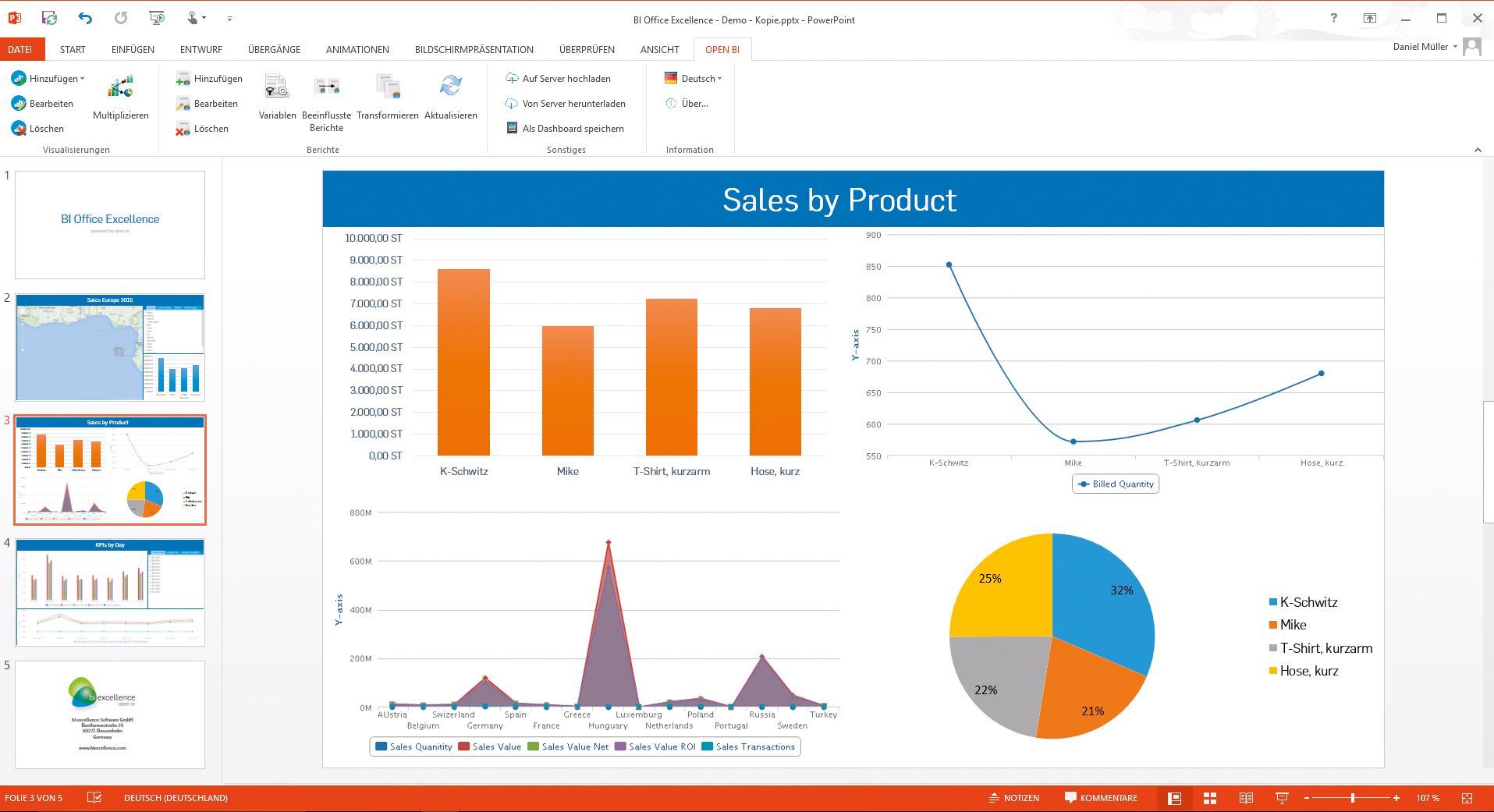The image size is (1494, 812).
Task: Toggle the Kommentare pane in status bar
Action: click(1101, 798)
